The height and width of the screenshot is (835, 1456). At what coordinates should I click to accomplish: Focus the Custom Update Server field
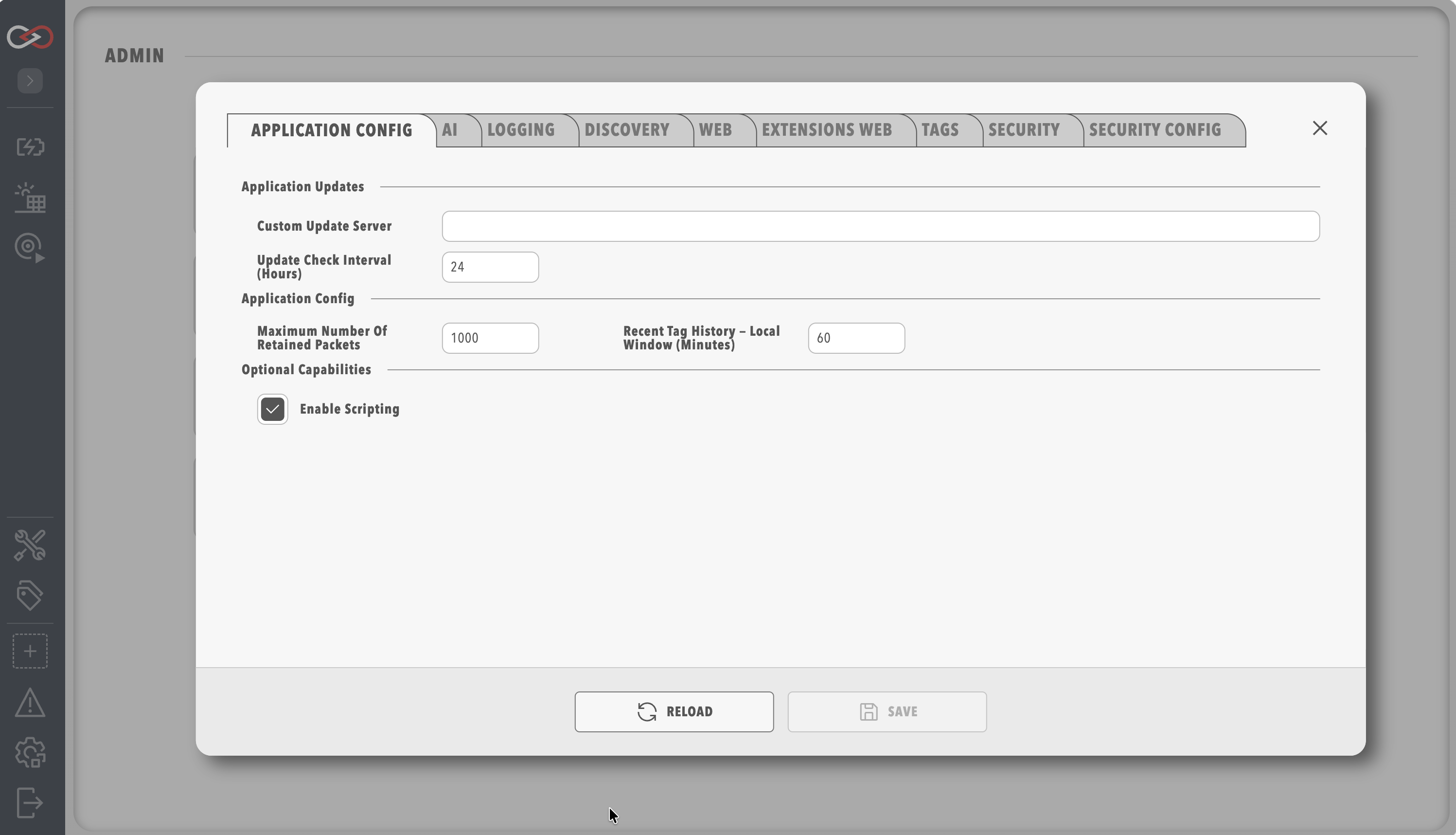pos(881,226)
